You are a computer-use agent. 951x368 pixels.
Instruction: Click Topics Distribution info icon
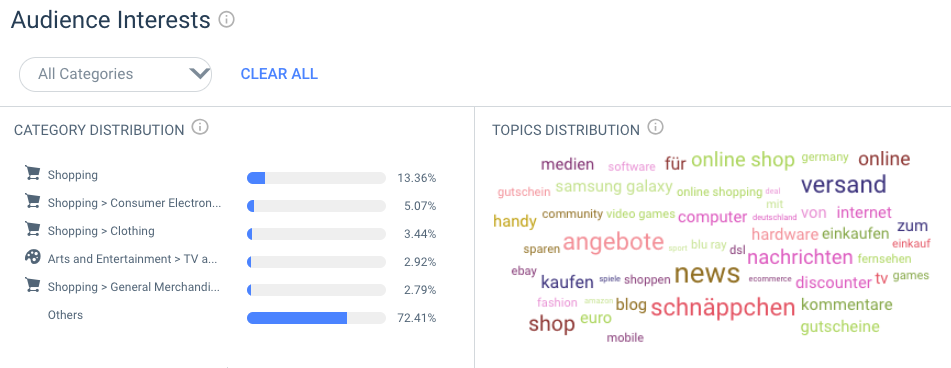(655, 127)
